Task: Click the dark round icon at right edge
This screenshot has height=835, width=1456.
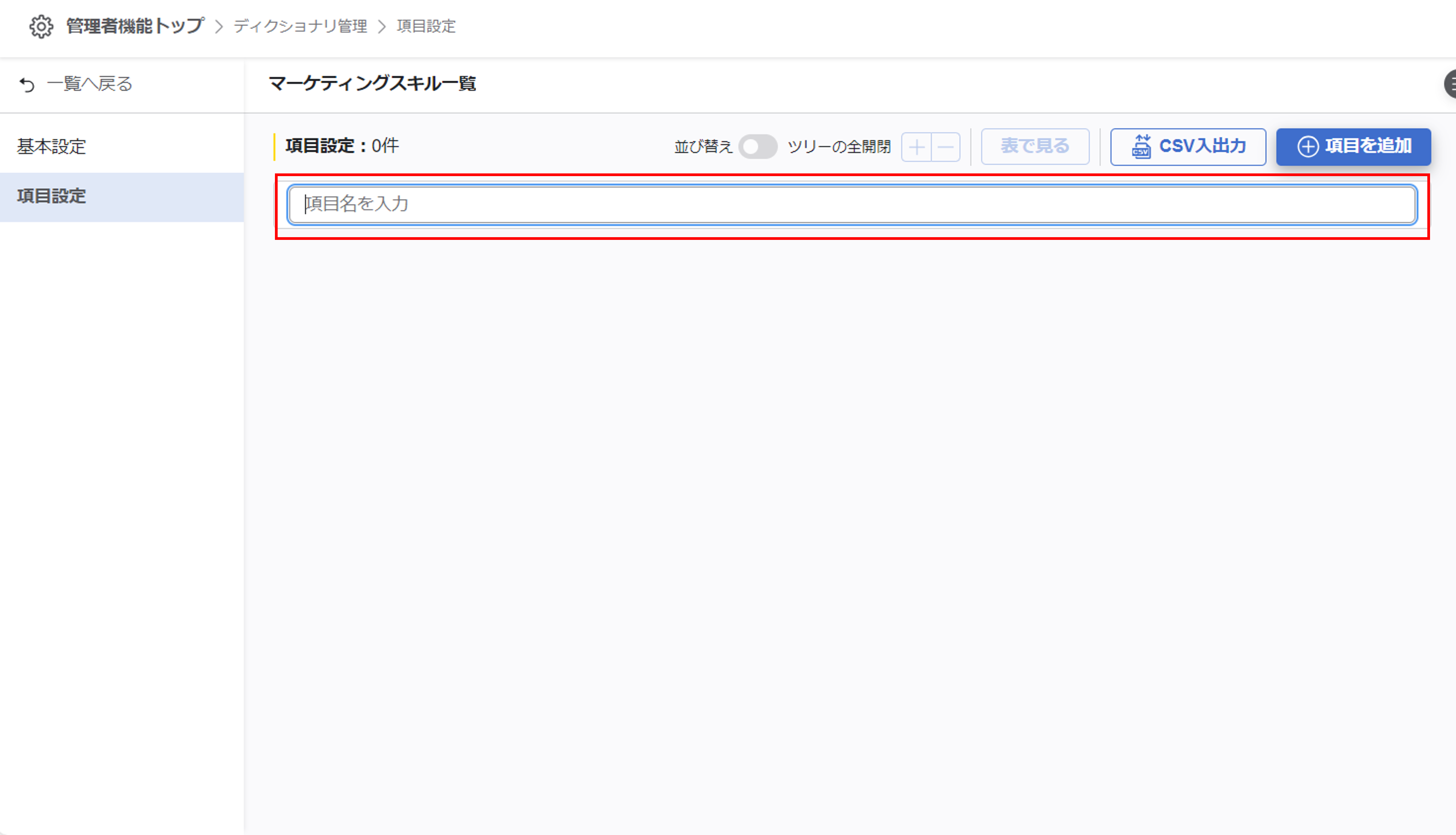Action: 1451,84
